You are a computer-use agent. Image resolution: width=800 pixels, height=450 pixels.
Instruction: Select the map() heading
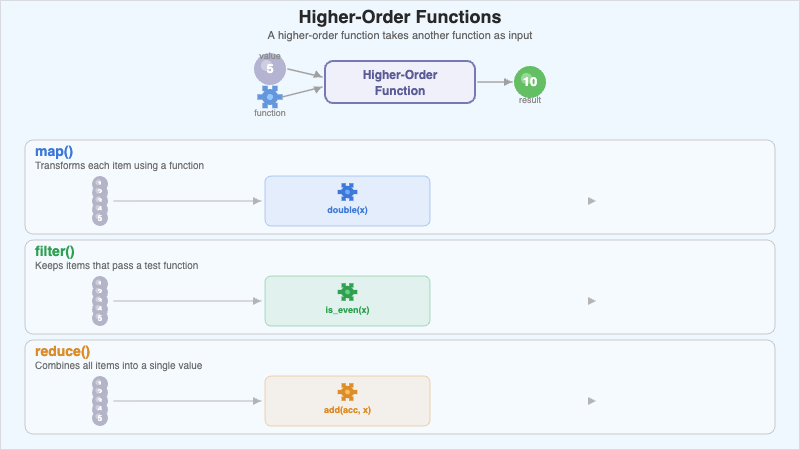pos(54,151)
